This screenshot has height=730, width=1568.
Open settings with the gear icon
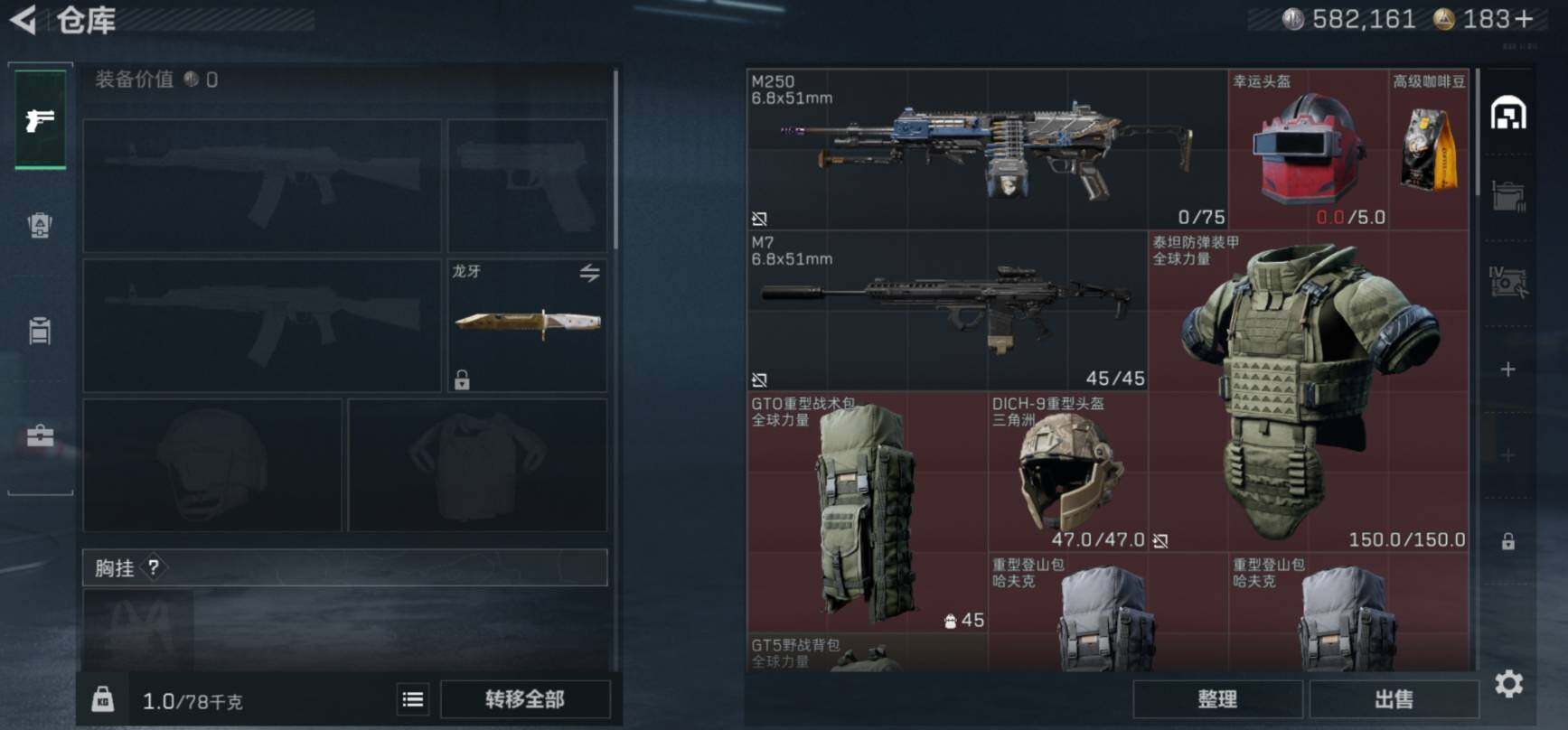click(x=1508, y=684)
